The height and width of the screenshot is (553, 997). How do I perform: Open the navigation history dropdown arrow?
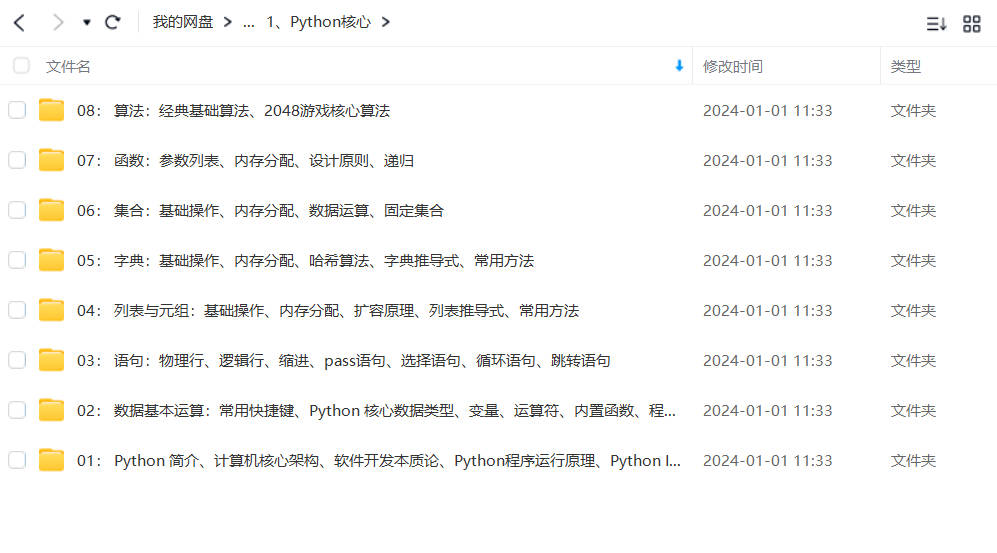point(86,23)
